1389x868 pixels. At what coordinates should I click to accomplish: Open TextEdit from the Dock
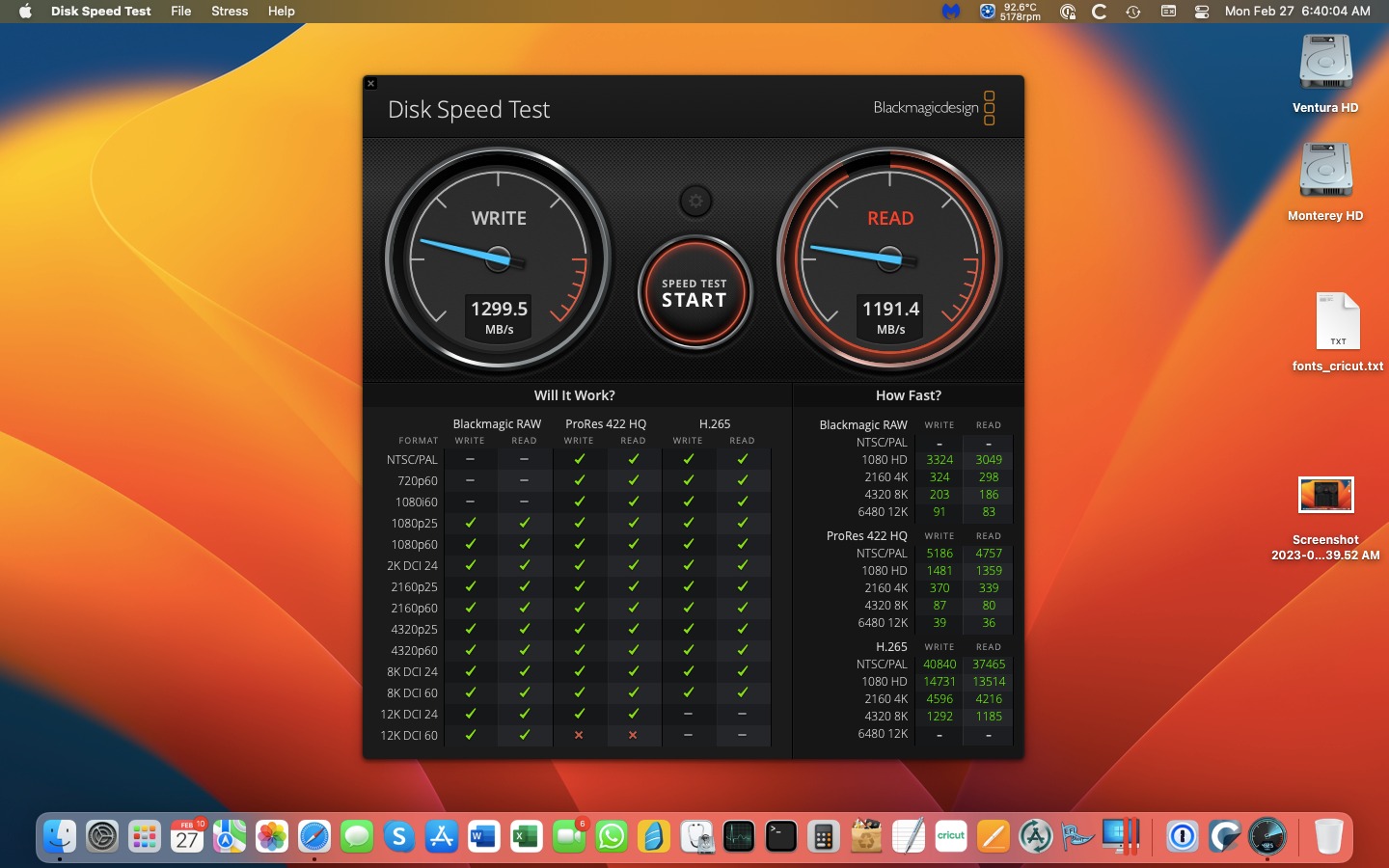coord(909,836)
